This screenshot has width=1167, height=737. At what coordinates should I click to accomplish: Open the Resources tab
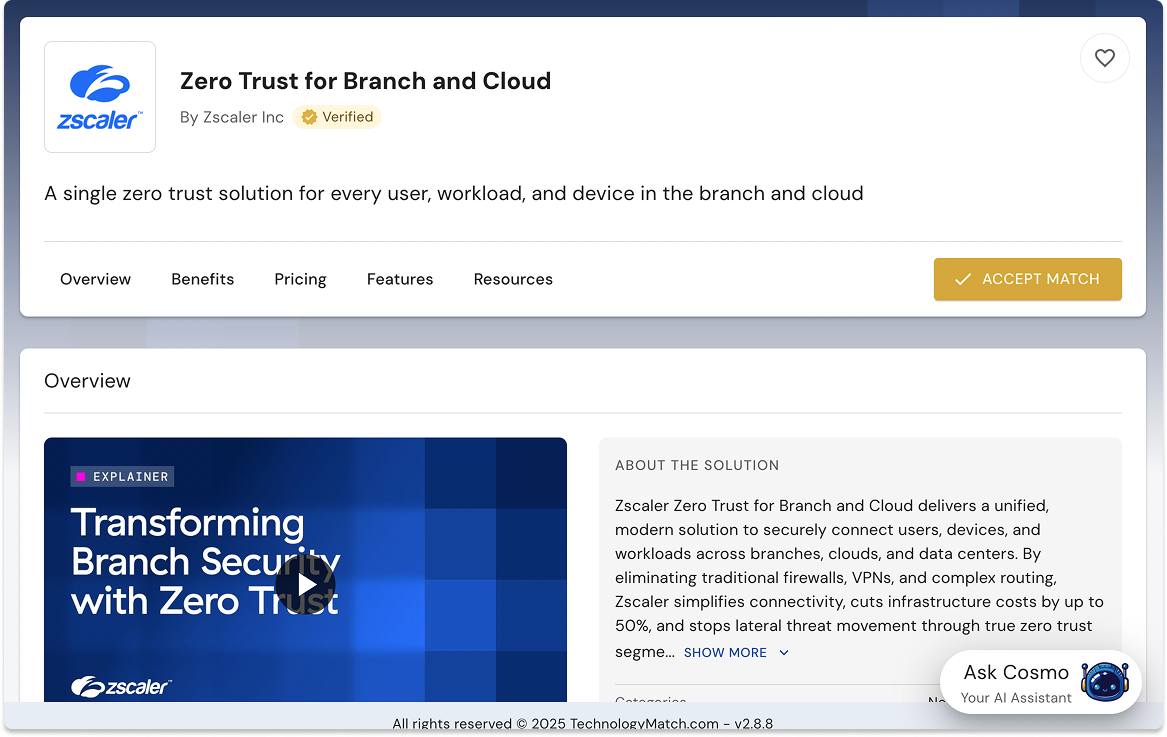(513, 279)
